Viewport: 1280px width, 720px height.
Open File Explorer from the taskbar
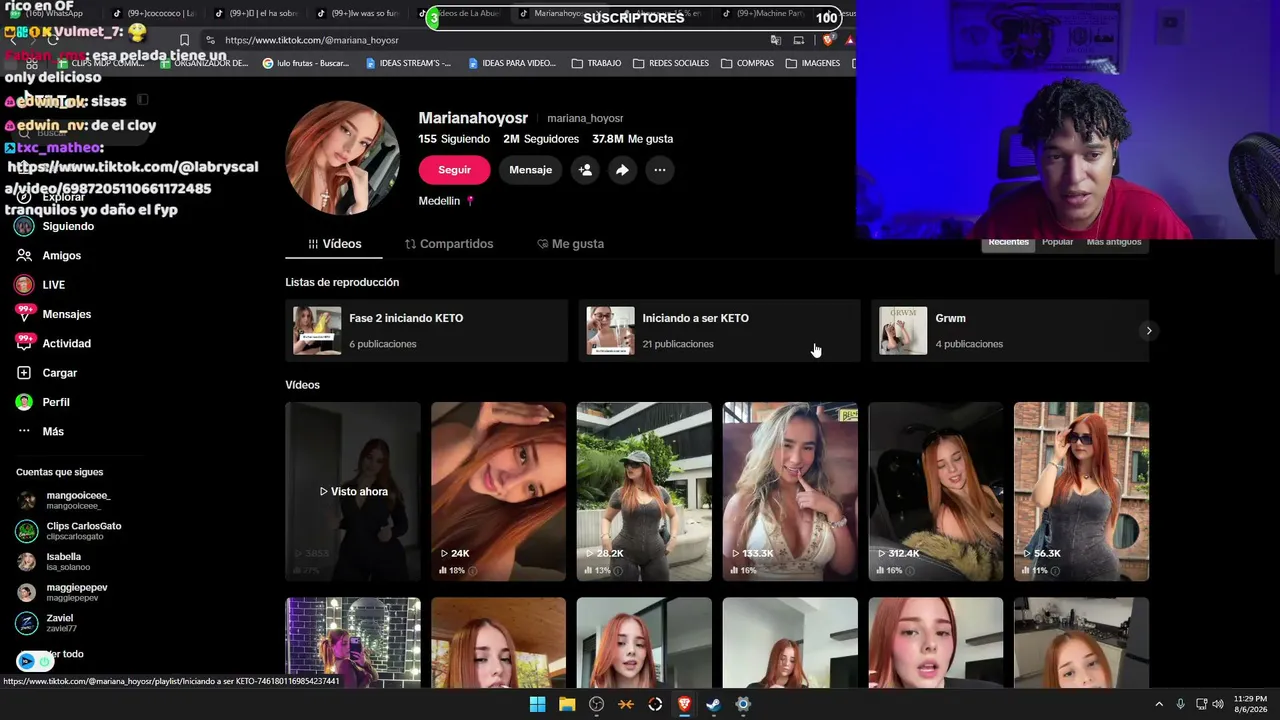point(567,704)
